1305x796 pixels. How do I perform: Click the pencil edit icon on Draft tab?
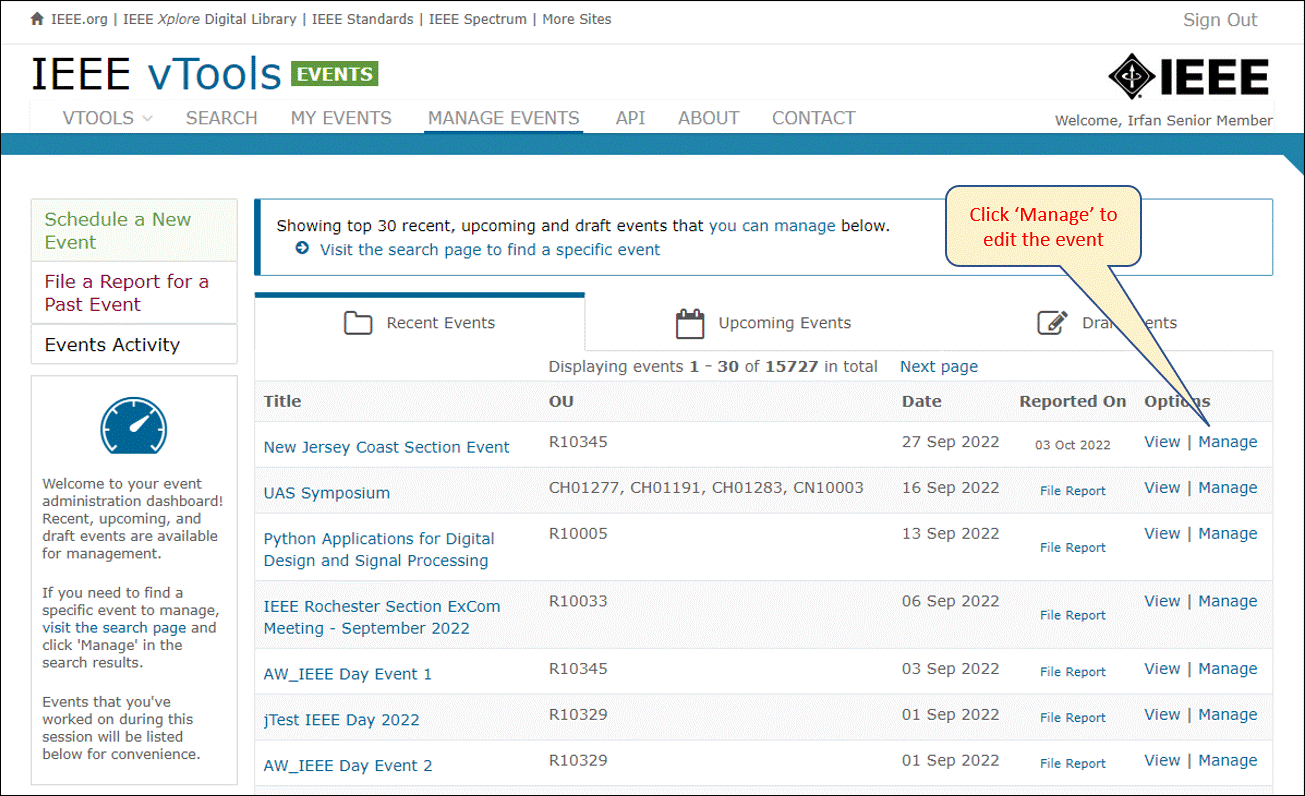click(1051, 322)
